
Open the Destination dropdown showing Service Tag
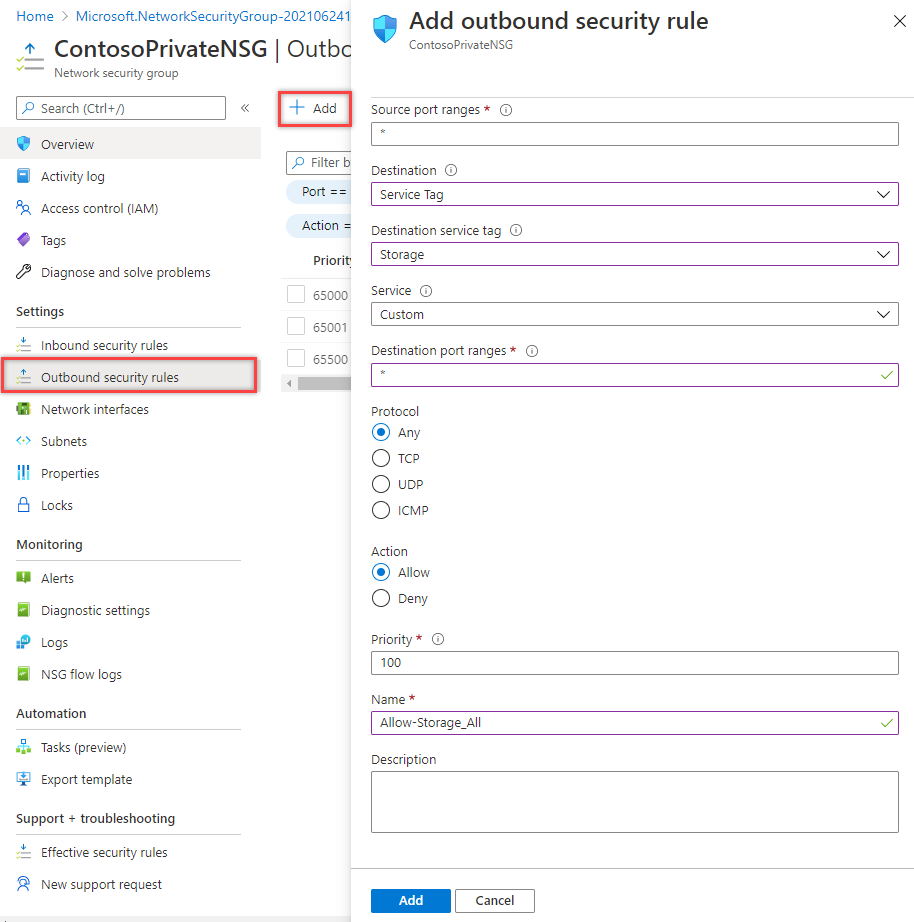pos(635,194)
